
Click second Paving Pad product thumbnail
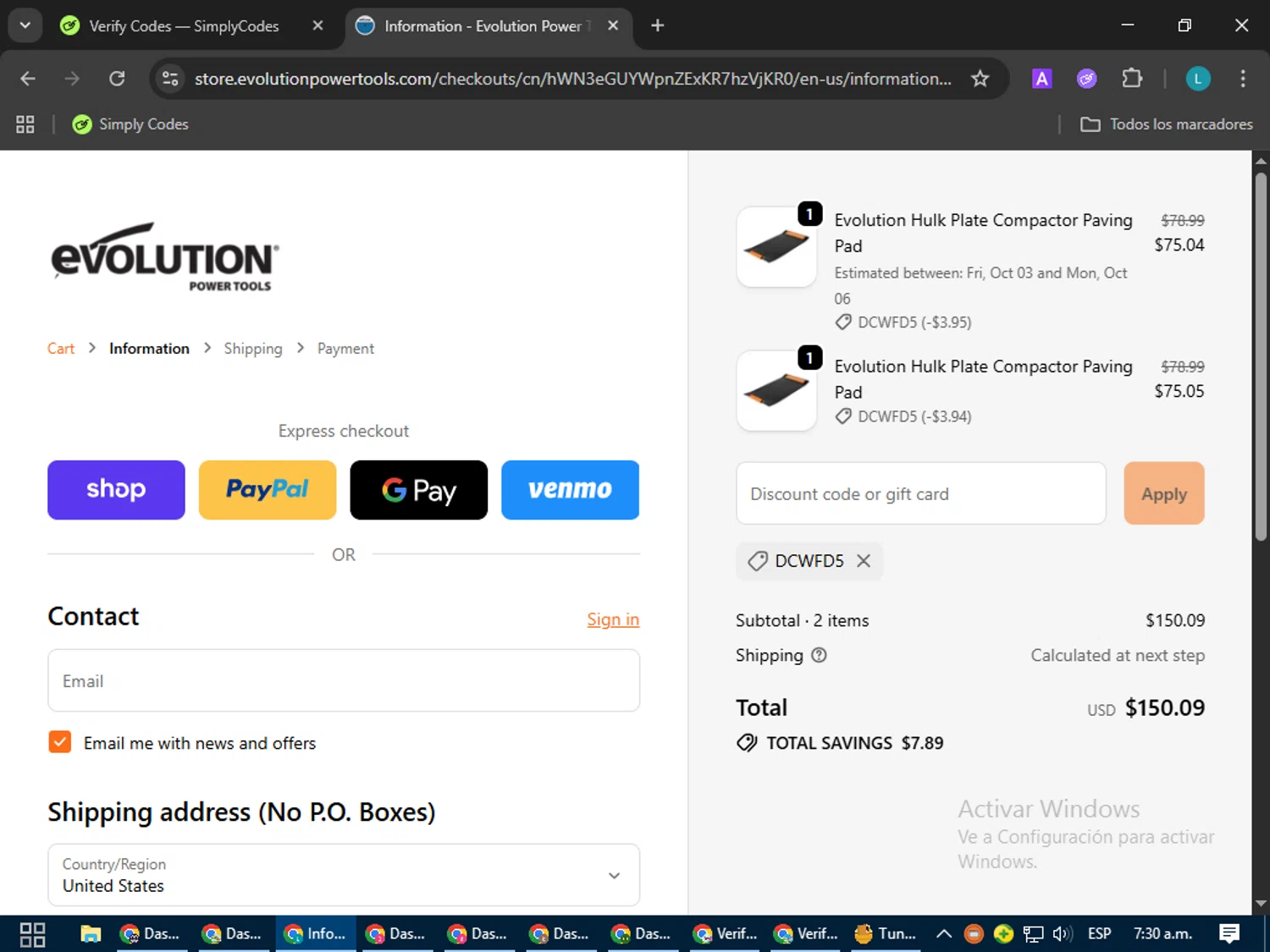click(776, 391)
